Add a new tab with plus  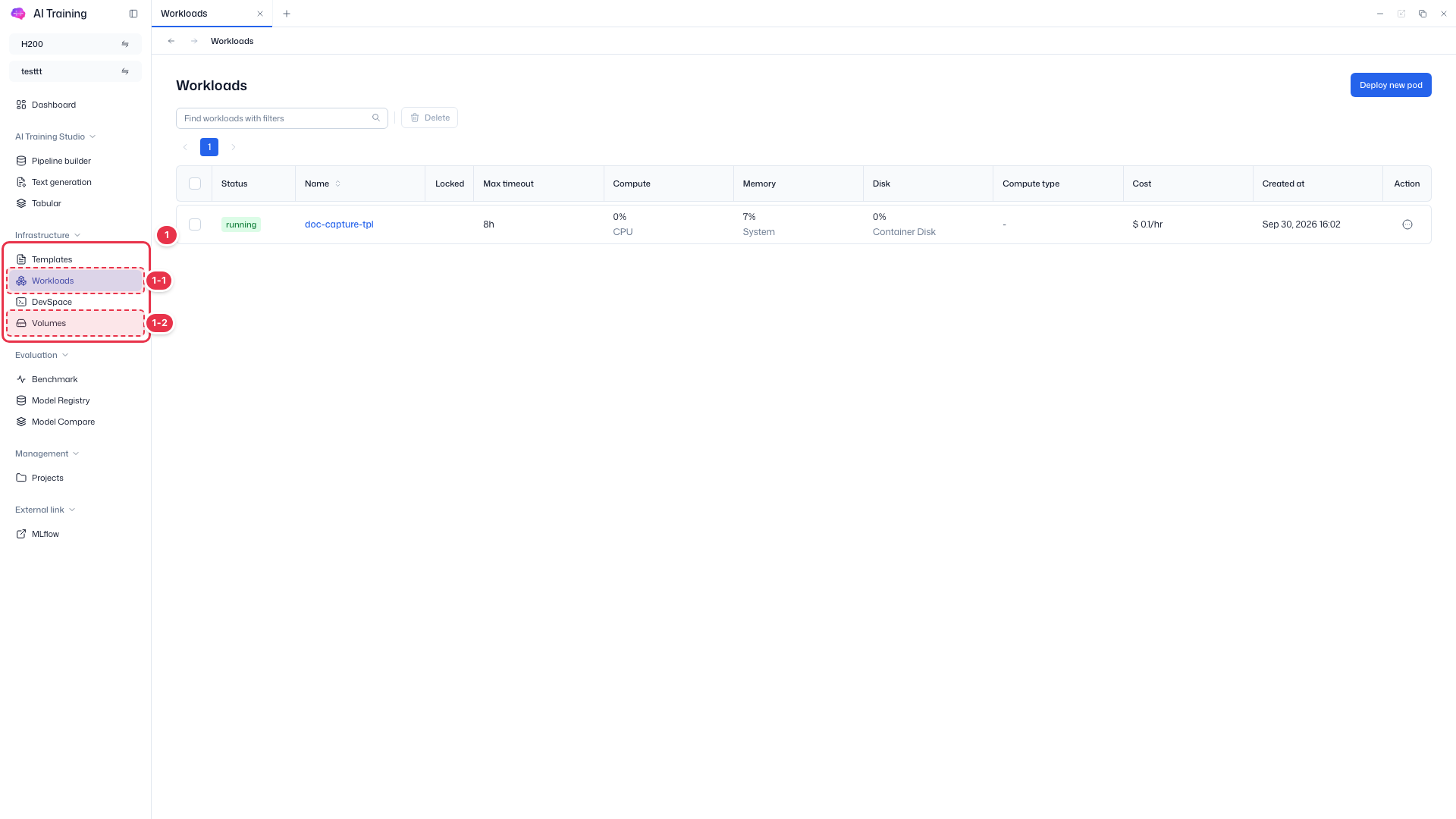[x=287, y=14]
